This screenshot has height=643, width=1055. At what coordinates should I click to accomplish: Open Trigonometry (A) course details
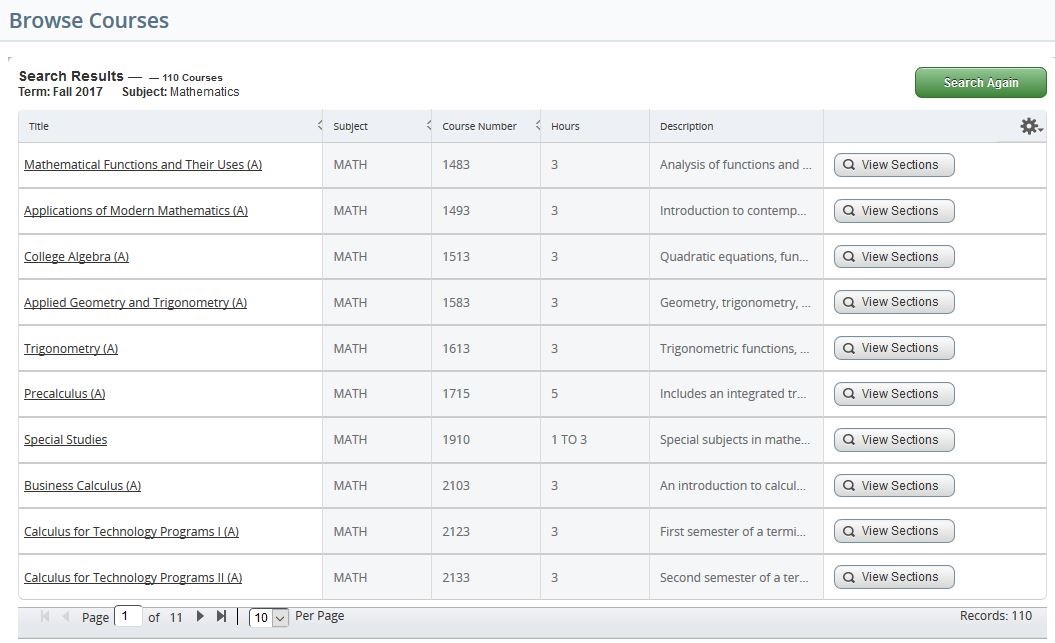(x=71, y=348)
